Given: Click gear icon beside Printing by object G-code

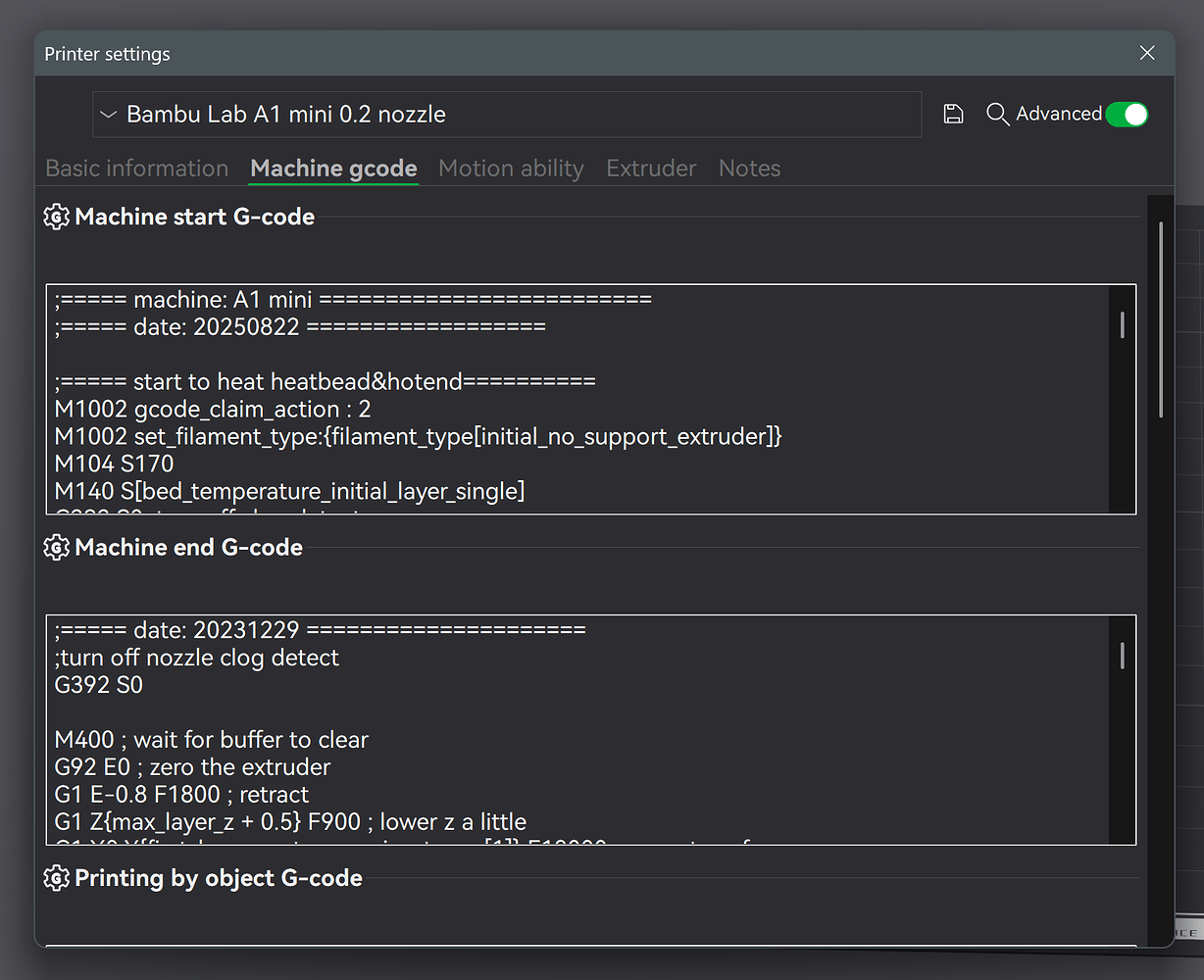Looking at the screenshot, I should click(57, 878).
